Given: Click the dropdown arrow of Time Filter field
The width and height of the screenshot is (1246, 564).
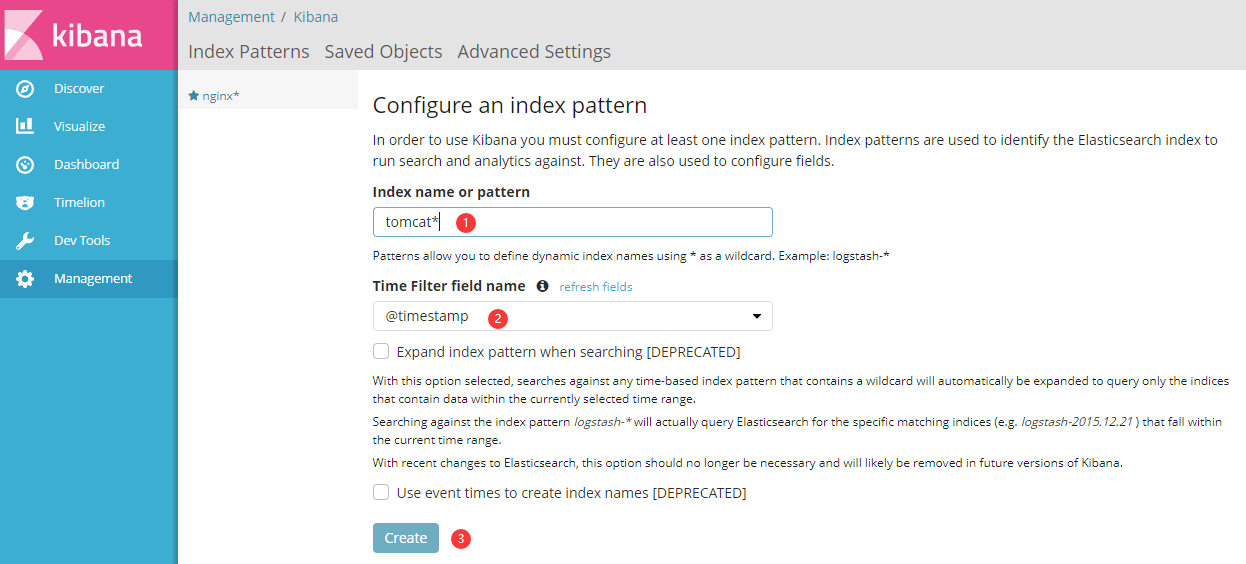Looking at the screenshot, I should point(757,317).
